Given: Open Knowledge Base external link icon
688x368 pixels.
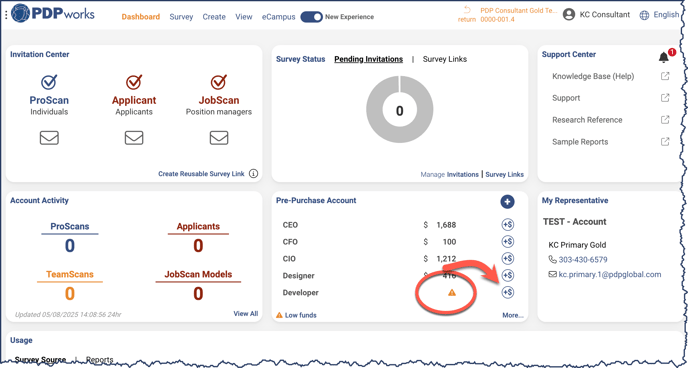Looking at the screenshot, I should [665, 76].
